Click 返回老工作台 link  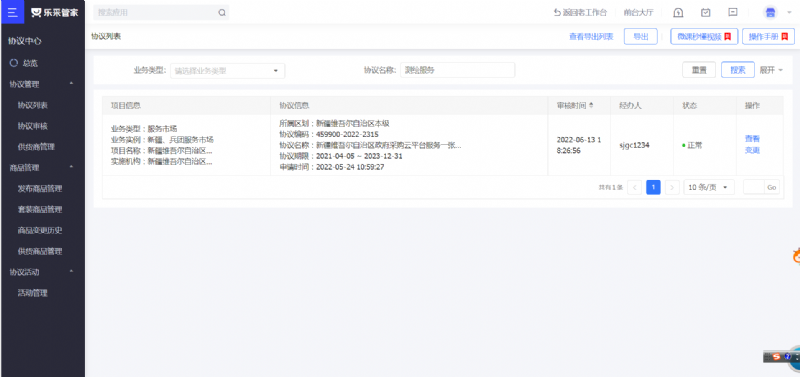pos(580,13)
